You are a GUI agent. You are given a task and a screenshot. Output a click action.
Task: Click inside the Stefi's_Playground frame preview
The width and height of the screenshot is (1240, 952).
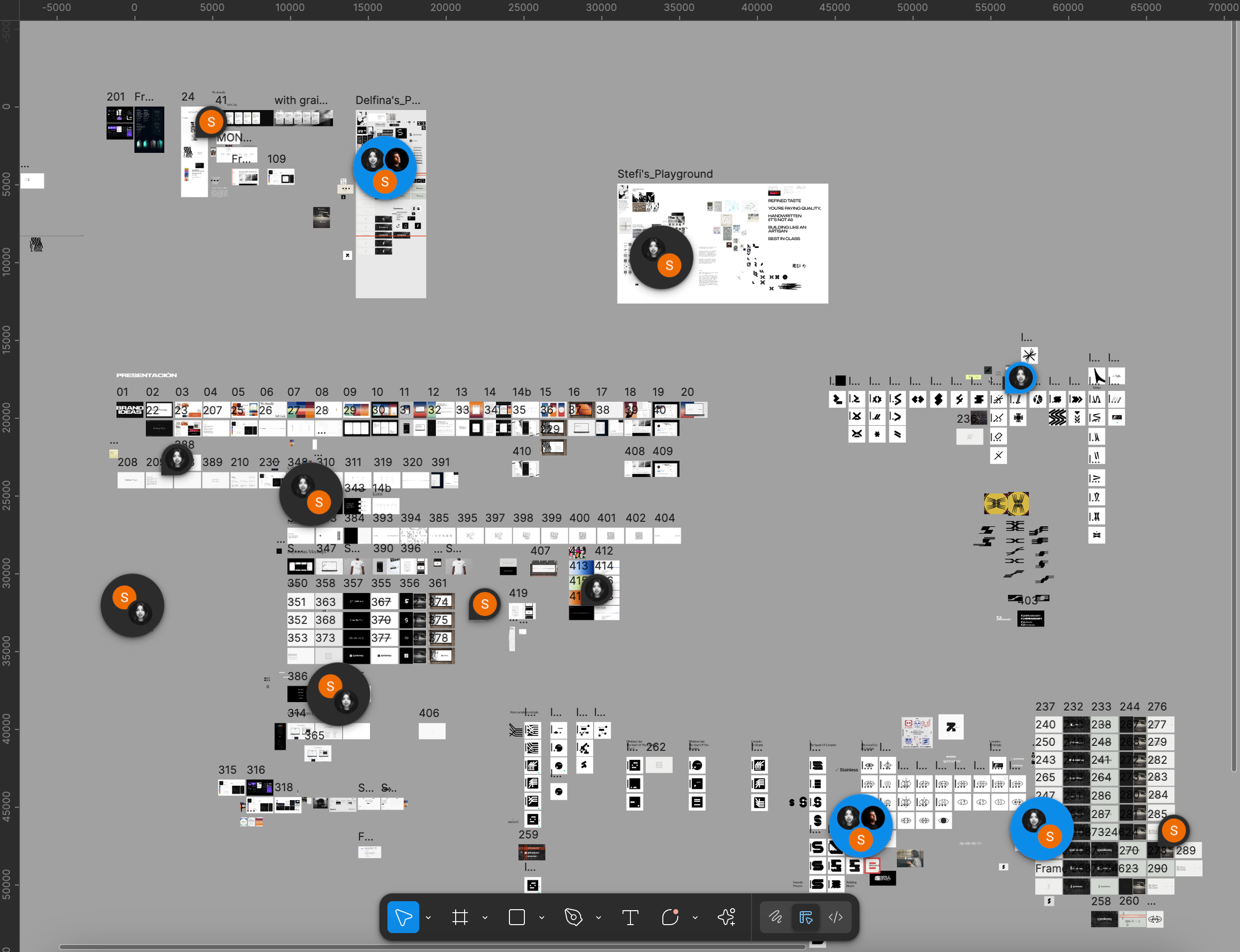coord(723,243)
